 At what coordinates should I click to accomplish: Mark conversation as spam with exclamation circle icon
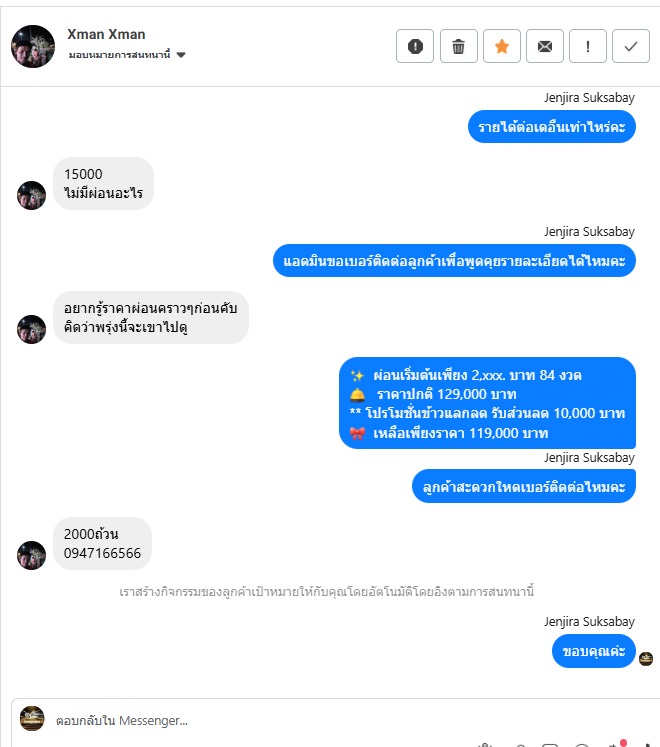(x=415, y=46)
